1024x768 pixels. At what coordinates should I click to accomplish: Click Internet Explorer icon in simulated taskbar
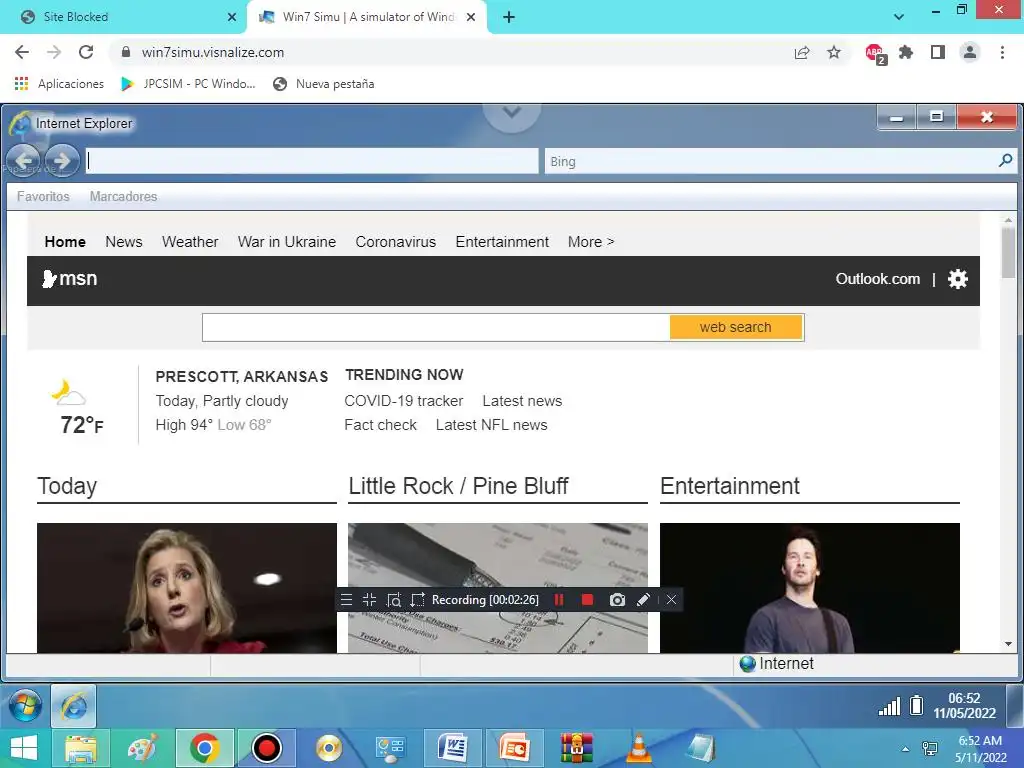click(74, 706)
